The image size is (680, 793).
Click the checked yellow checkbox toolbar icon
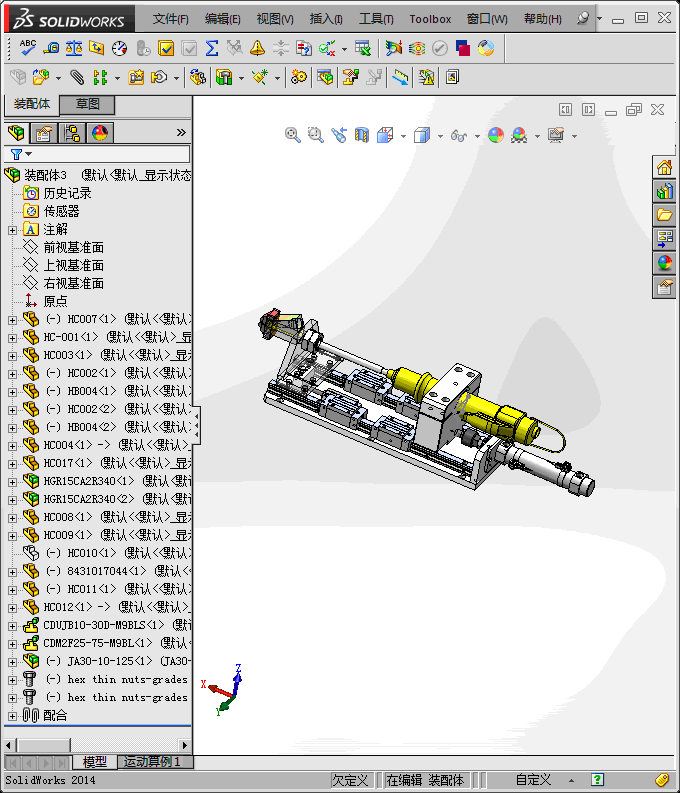(165, 48)
